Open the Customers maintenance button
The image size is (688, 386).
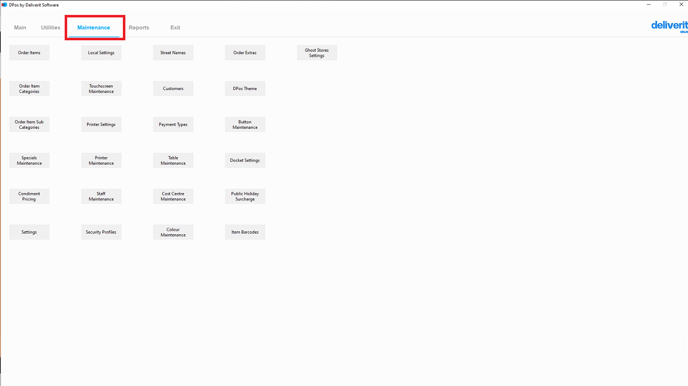coord(173,89)
